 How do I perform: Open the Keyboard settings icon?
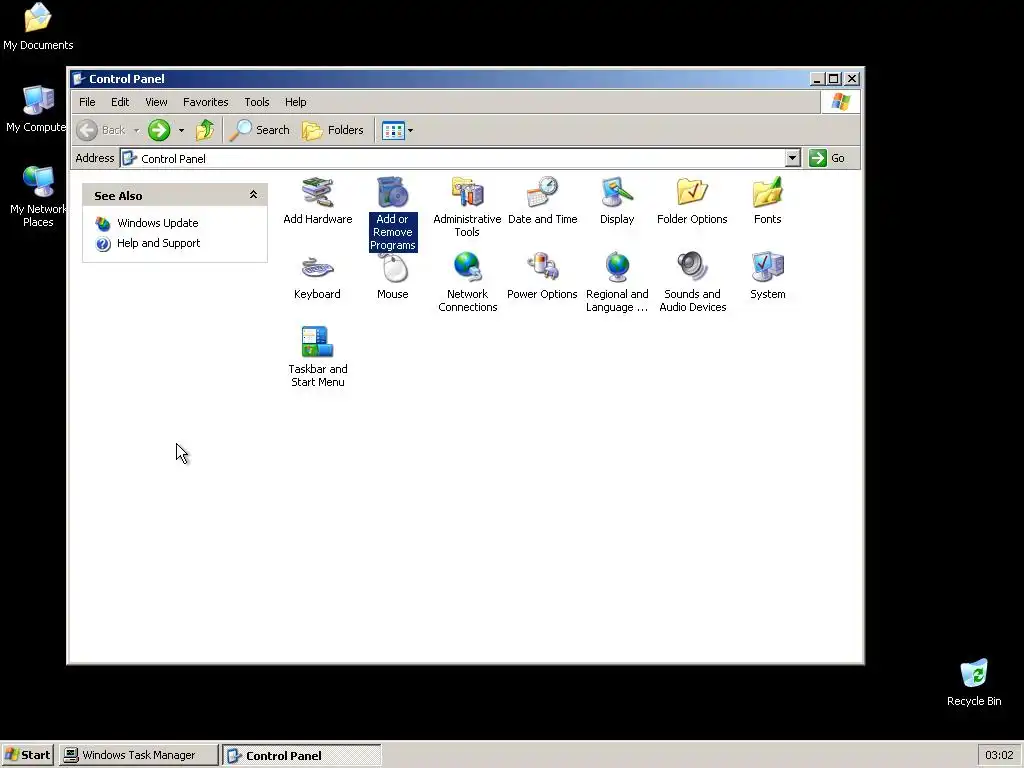317,276
